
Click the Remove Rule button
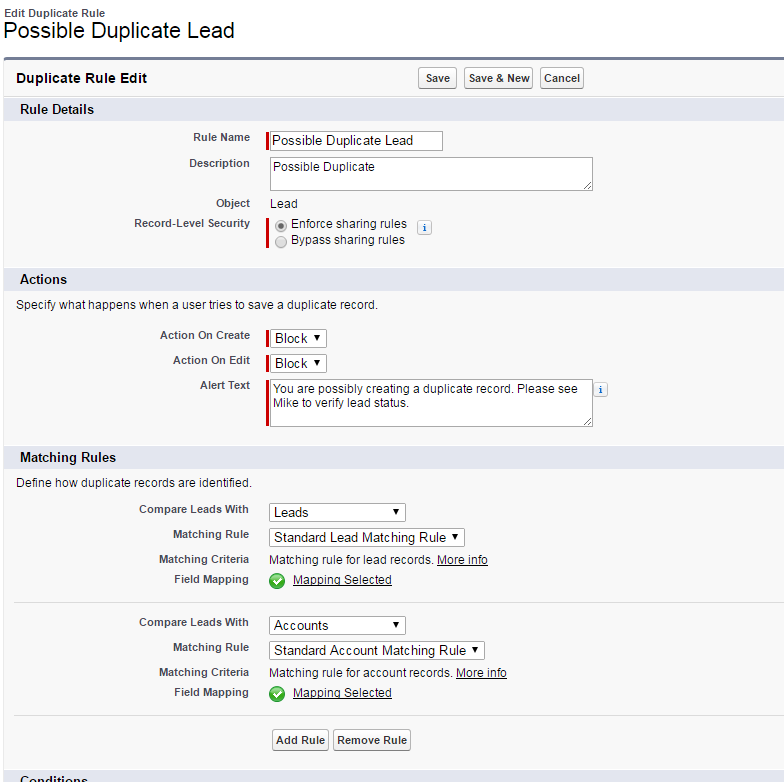372,741
